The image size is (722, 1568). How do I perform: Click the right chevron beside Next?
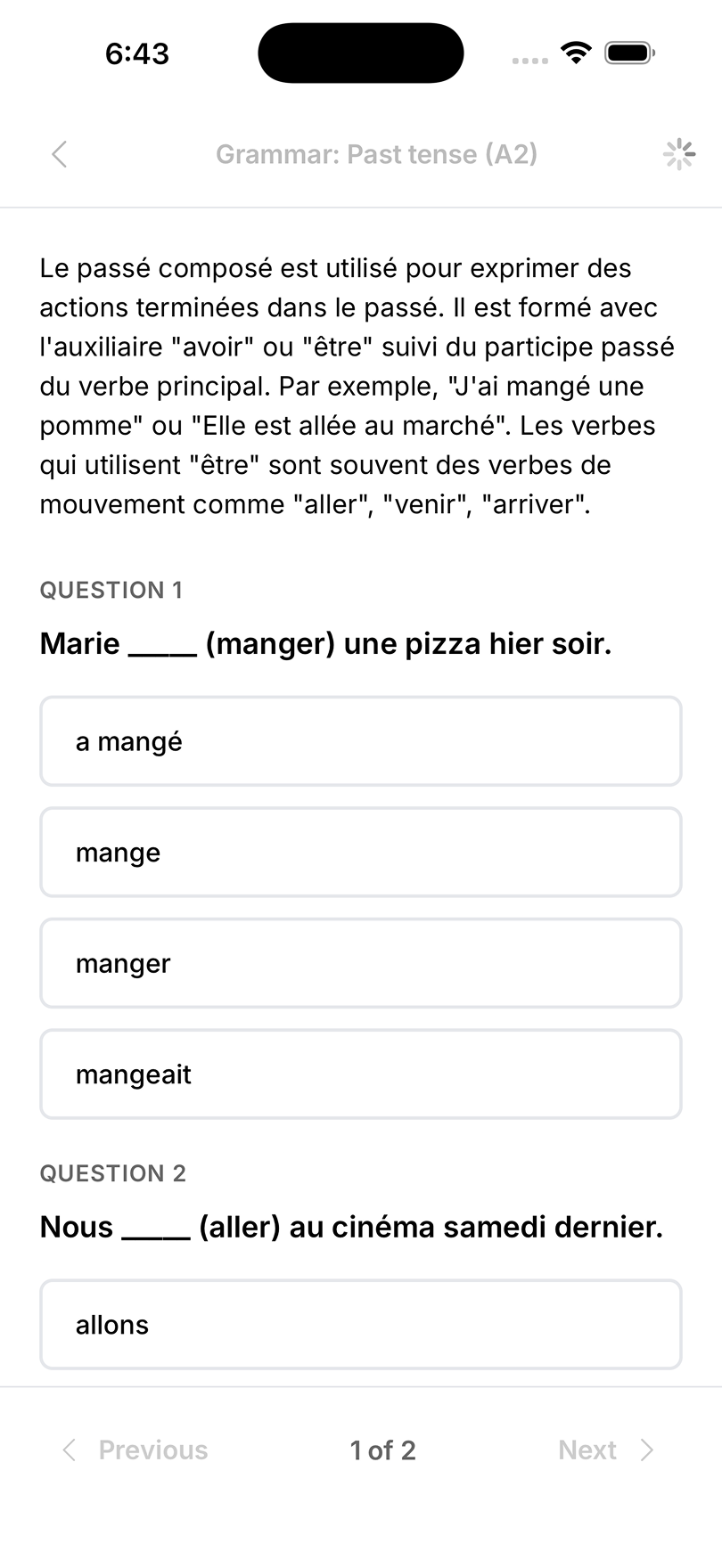[648, 1450]
